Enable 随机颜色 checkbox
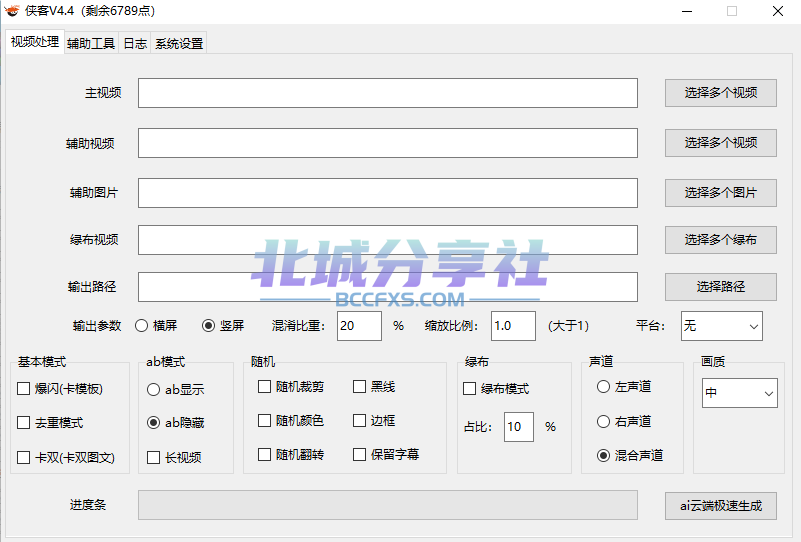 (x=264, y=420)
